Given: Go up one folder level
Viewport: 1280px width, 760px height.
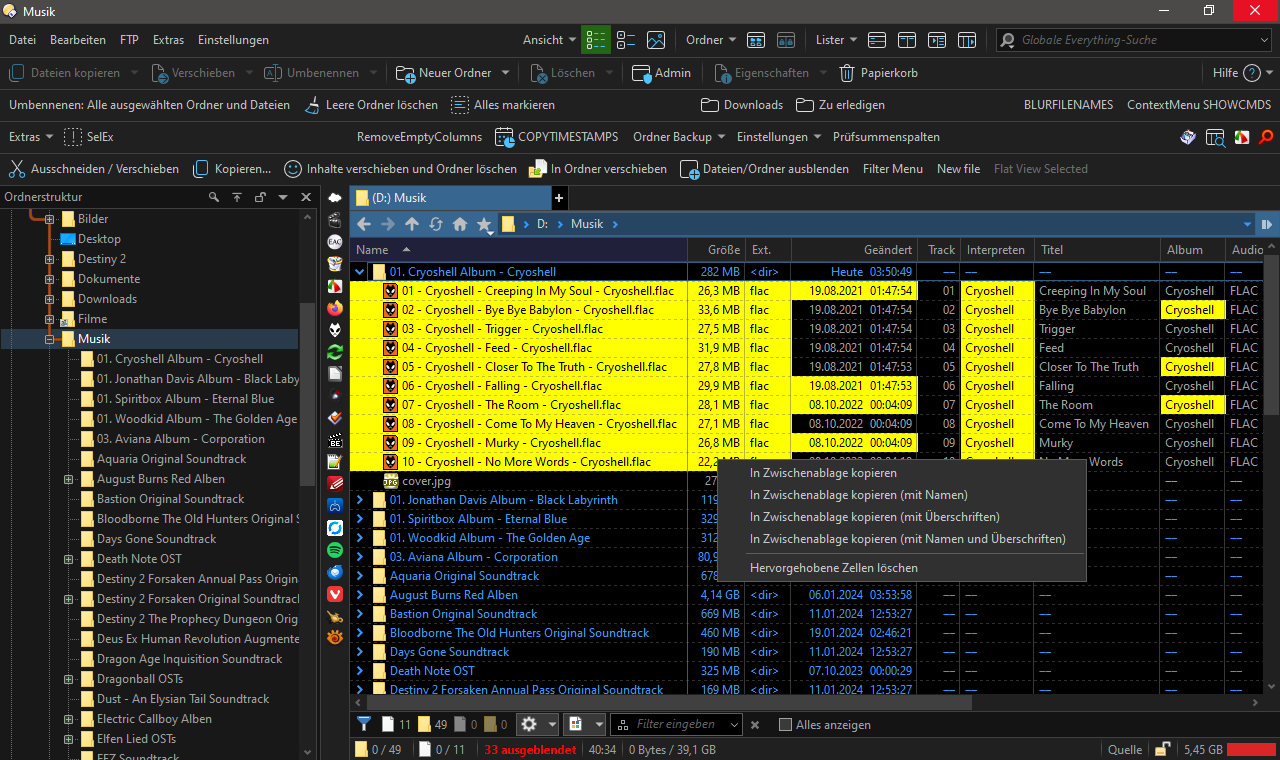Looking at the screenshot, I should point(412,224).
